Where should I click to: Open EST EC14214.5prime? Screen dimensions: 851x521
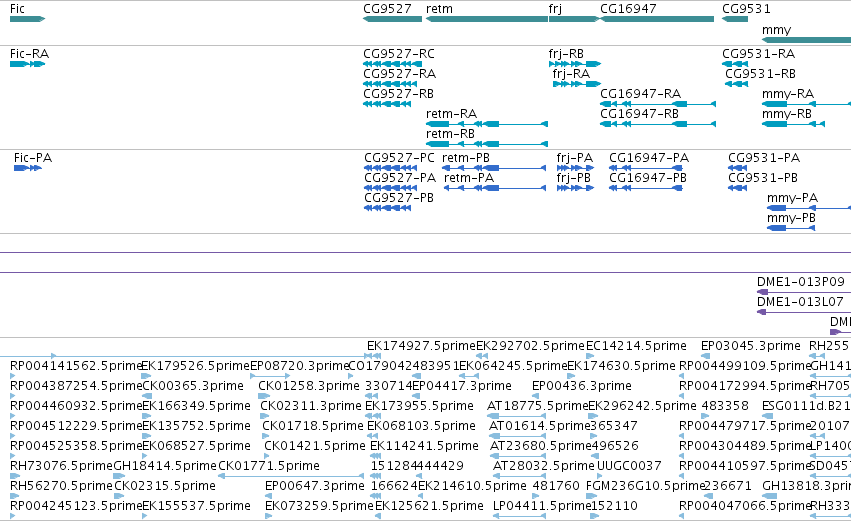pyautogui.click(x=637, y=346)
